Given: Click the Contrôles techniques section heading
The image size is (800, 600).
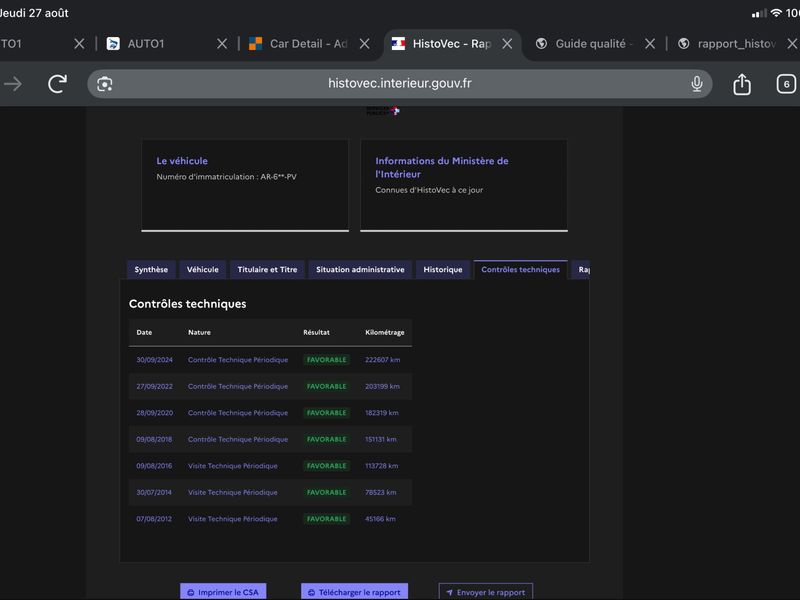Looking at the screenshot, I should (187, 304).
